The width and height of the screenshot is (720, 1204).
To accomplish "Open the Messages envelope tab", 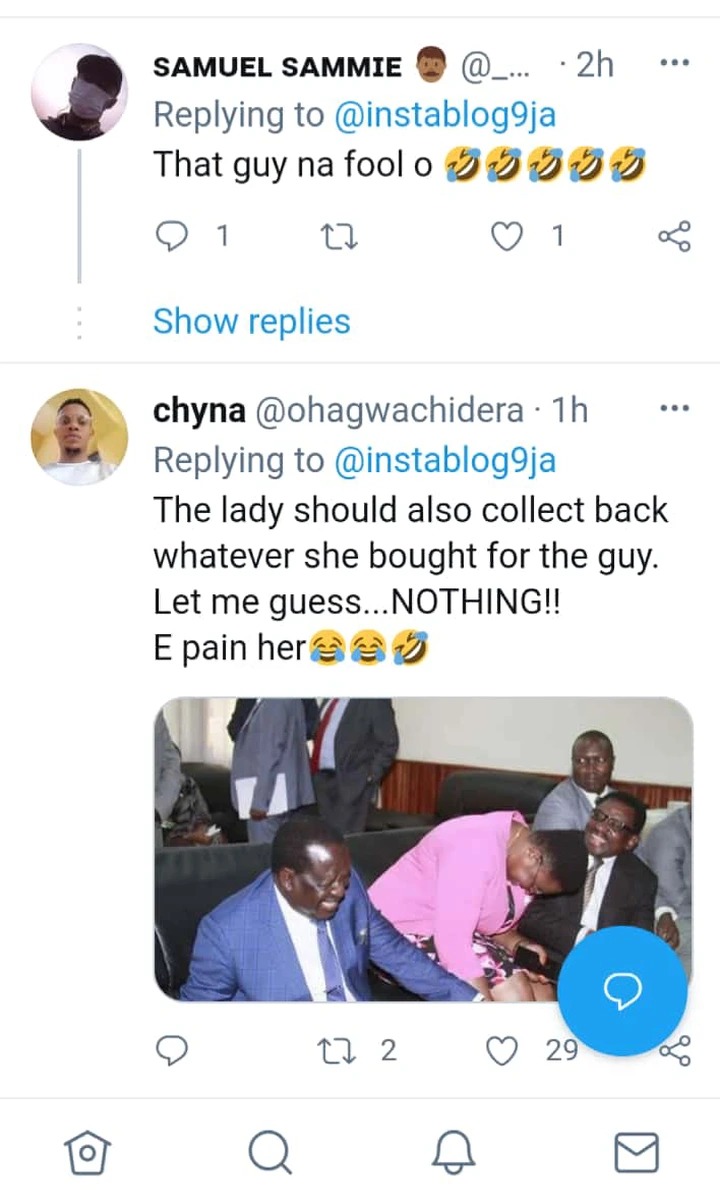I will 636,1153.
